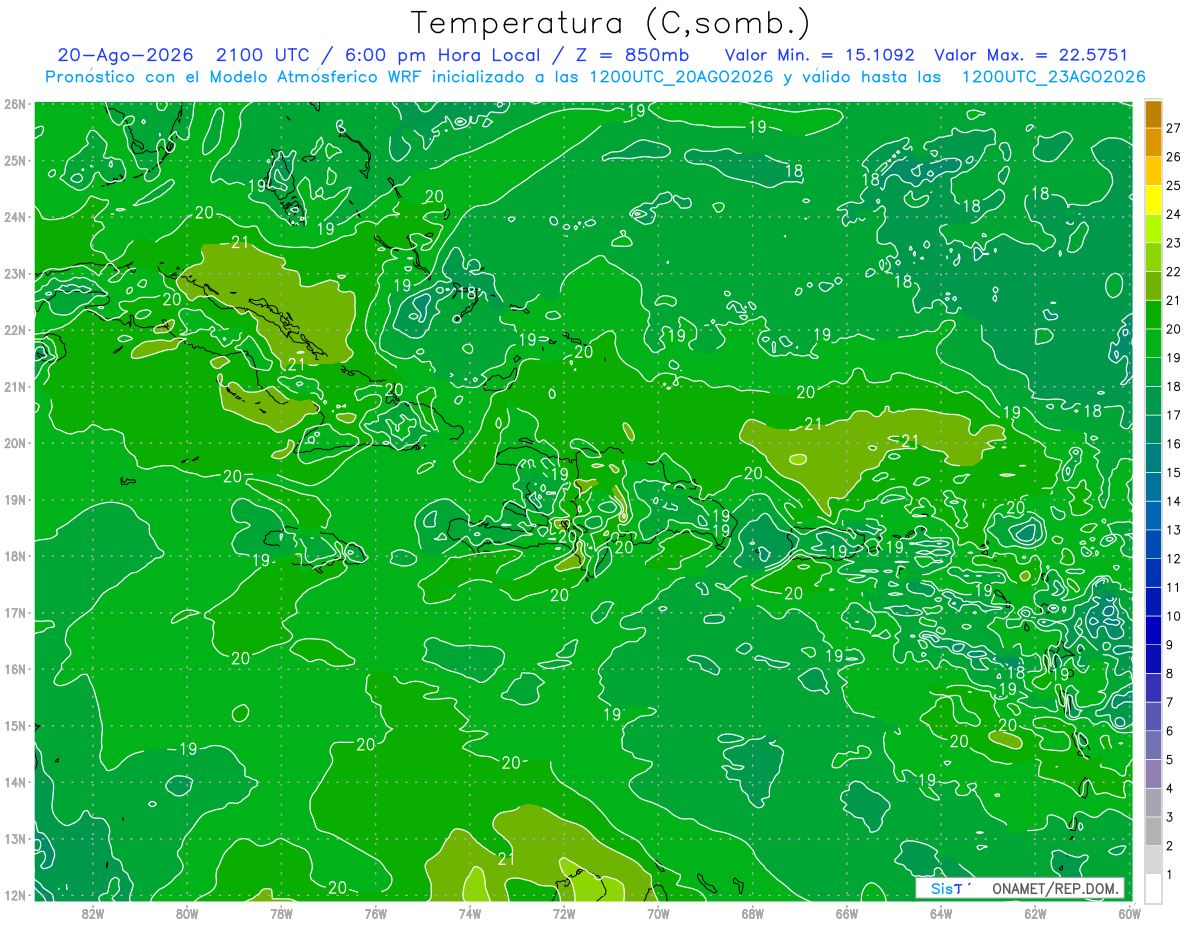
Task: Click the yellow swatch between 24 and 25
Action: point(1153,200)
